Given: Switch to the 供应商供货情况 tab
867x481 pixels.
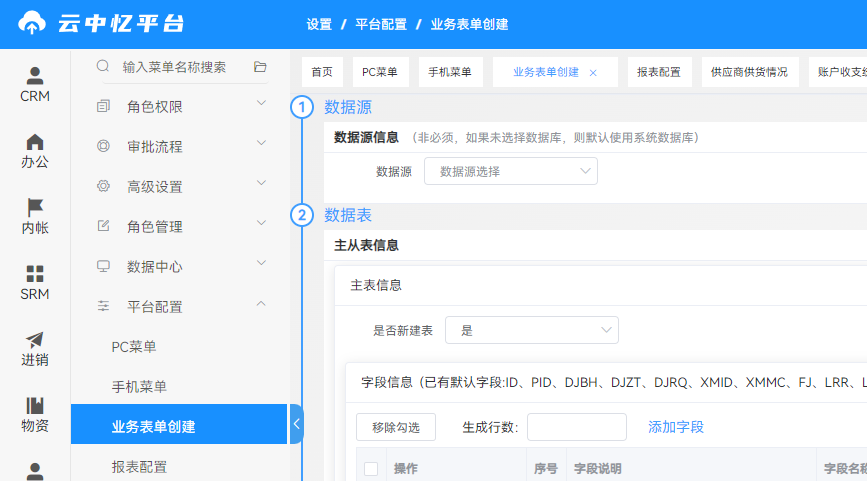Looking at the screenshot, I should point(750,72).
